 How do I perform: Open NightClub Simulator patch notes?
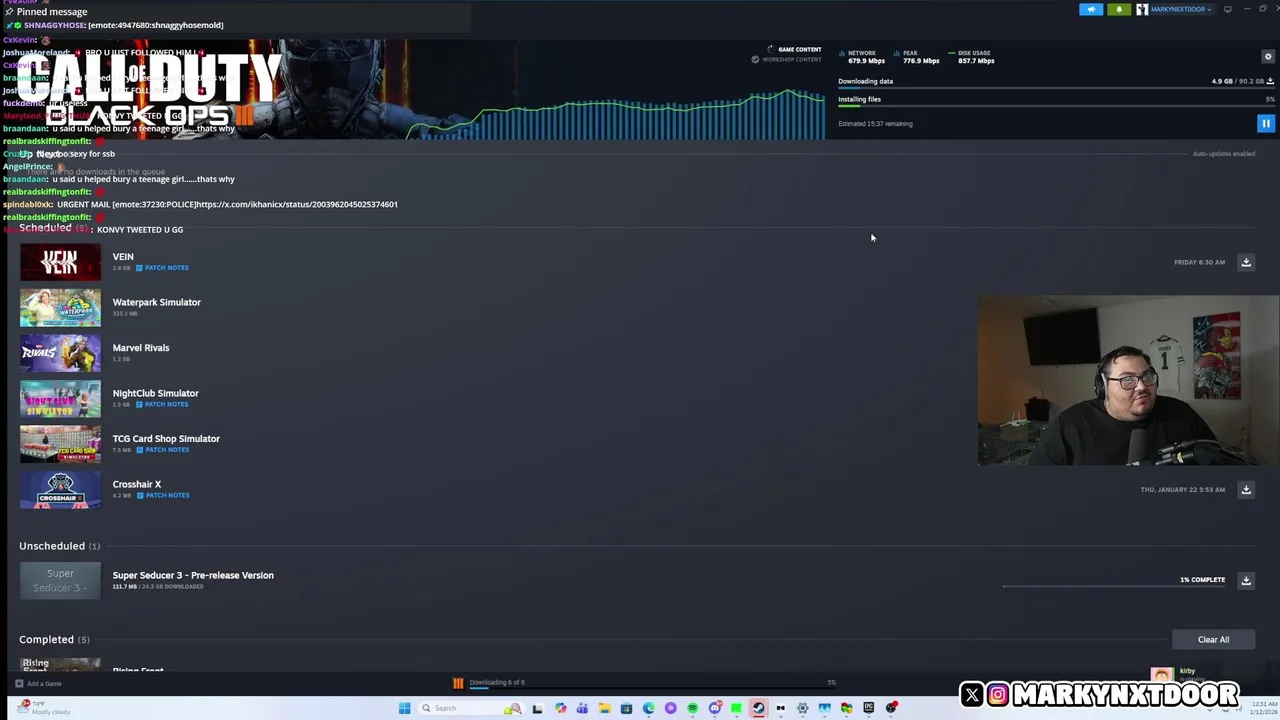click(162, 404)
